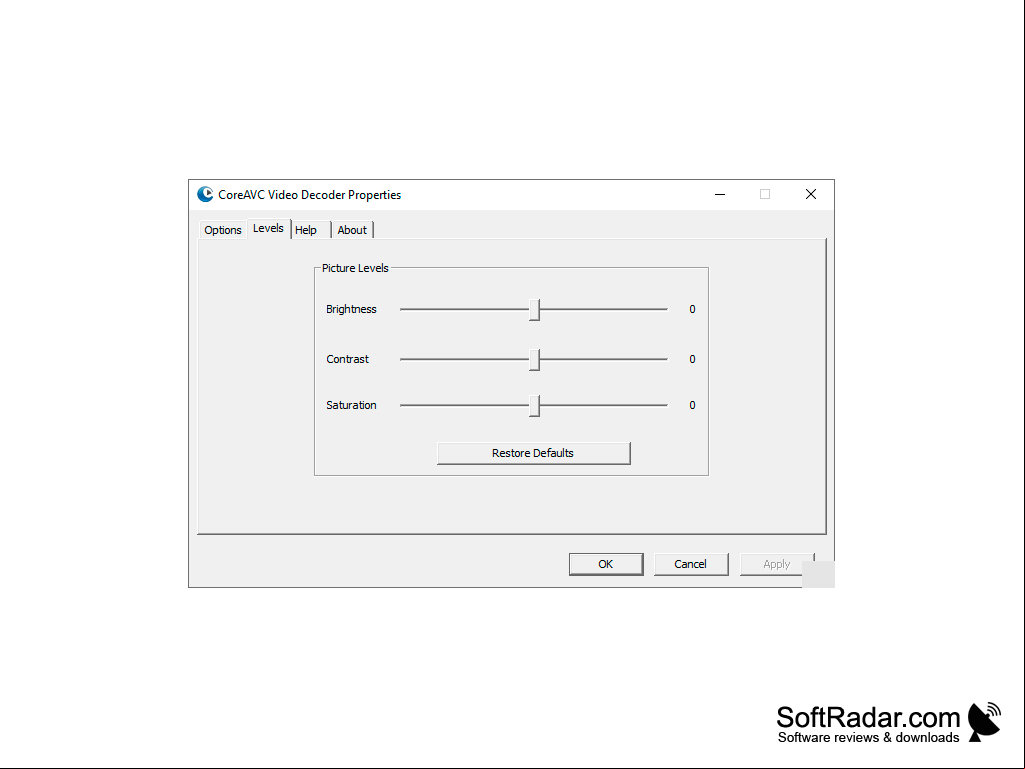This screenshot has height=769, width=1025.
Task: Select the Levels tab
Action: (x=269, y=228)
